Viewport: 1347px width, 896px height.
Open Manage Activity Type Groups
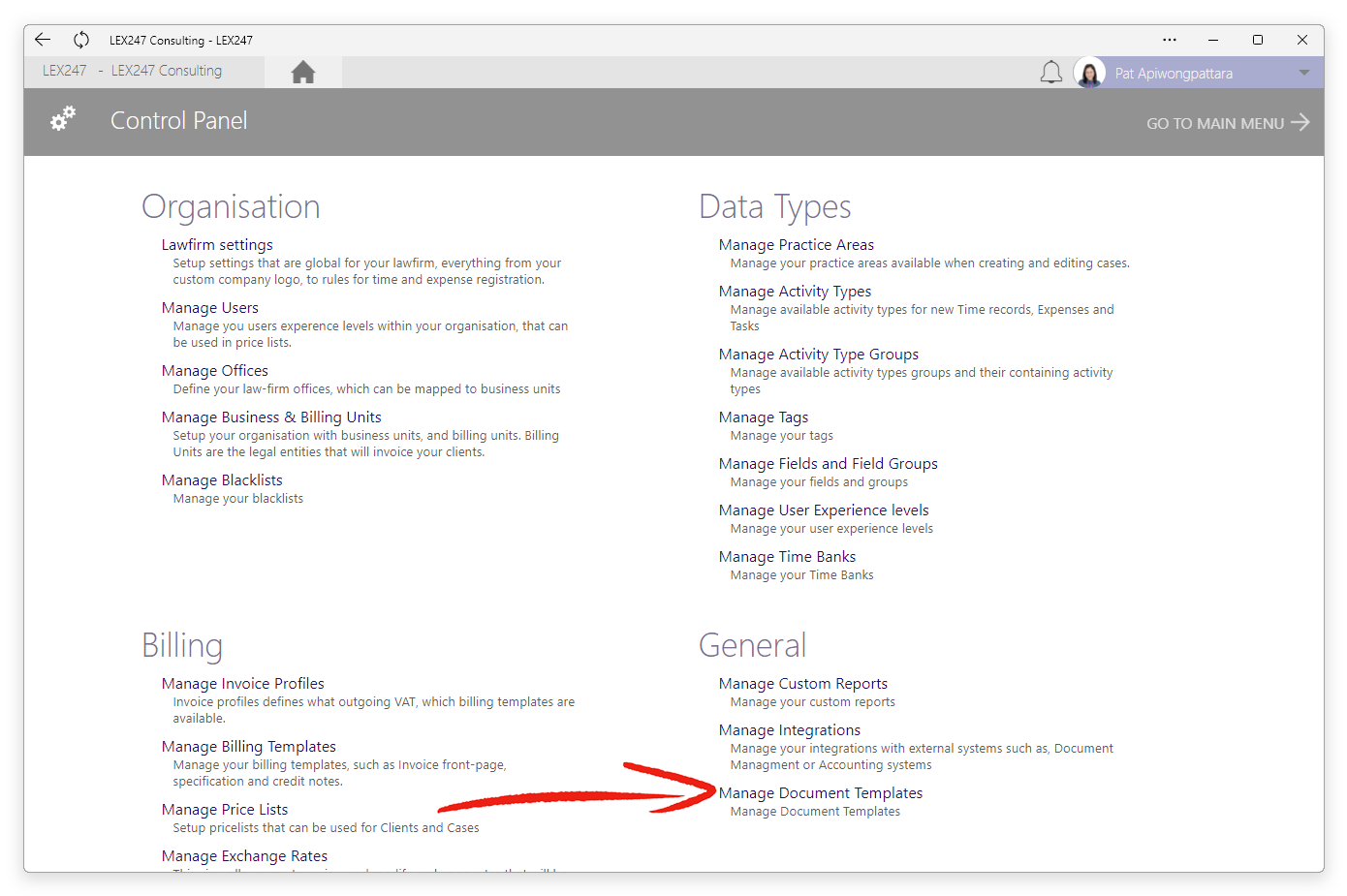pyautogui.click(x=819, y=355)
